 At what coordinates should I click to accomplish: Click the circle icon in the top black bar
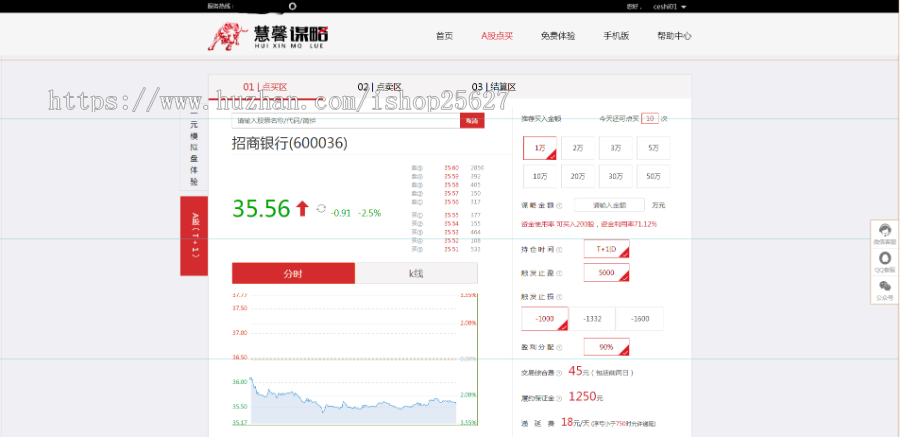(x=292, y=6)
